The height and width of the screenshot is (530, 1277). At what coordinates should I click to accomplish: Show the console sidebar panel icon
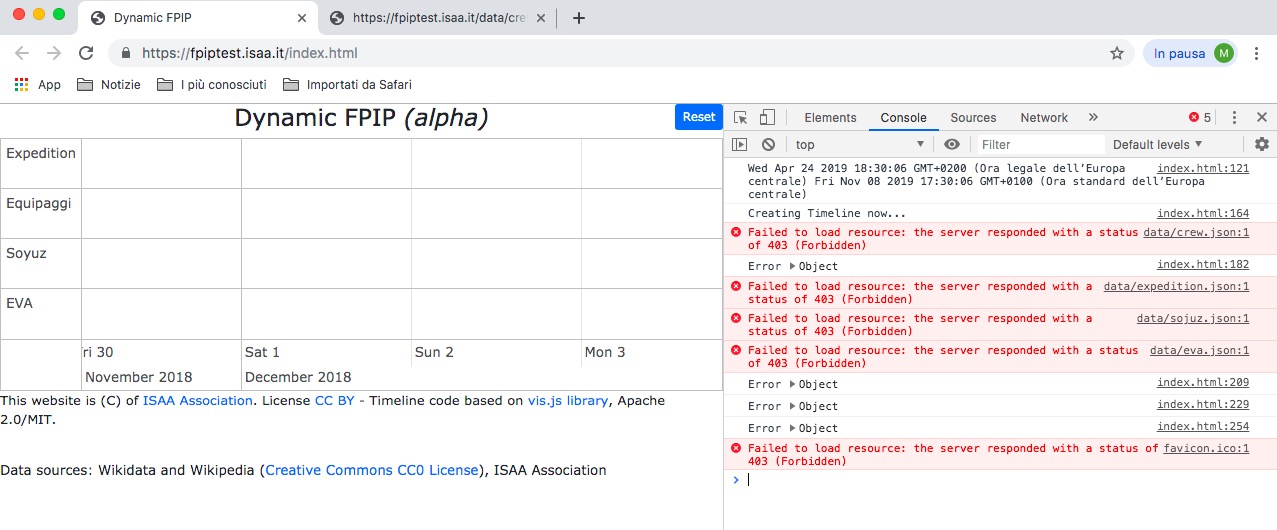pos(740,145)
